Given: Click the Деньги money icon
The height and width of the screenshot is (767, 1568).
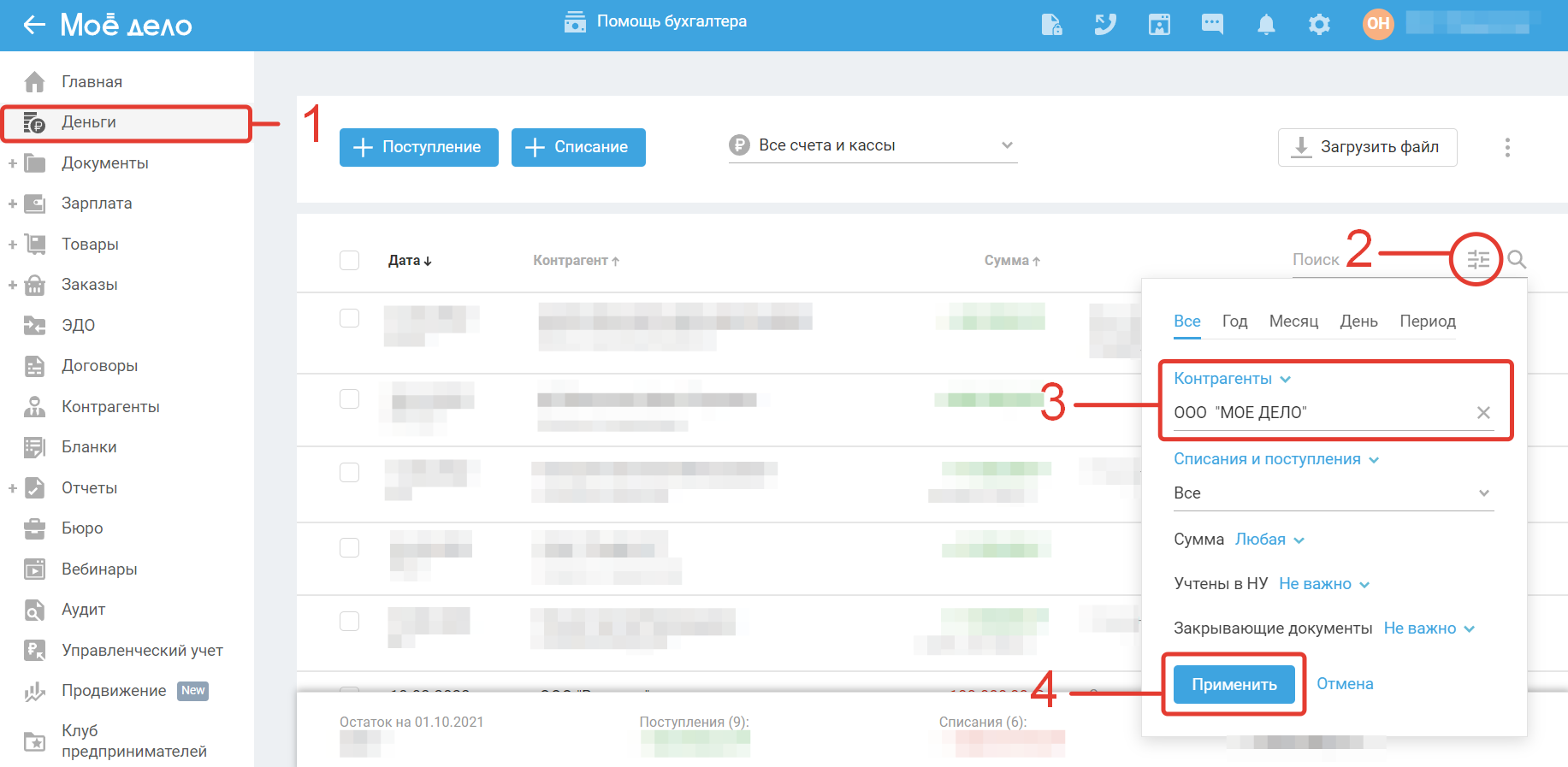Looking at the screenshot, I should 34,122.
